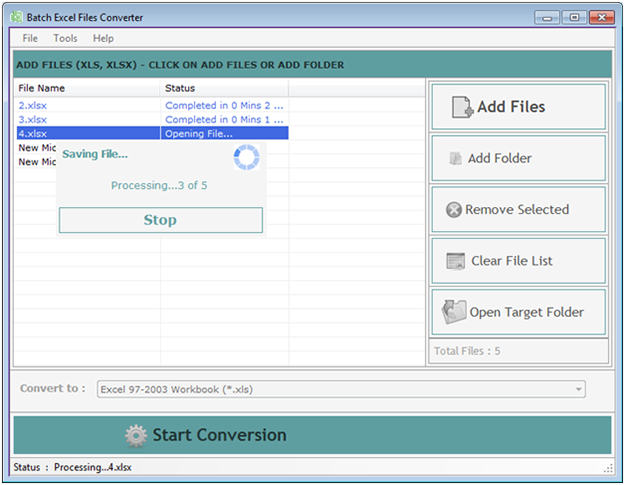Open the Help menu
The height and width of the screenshot is (485, 625).
pyautogui.click(x=103, y=38)
